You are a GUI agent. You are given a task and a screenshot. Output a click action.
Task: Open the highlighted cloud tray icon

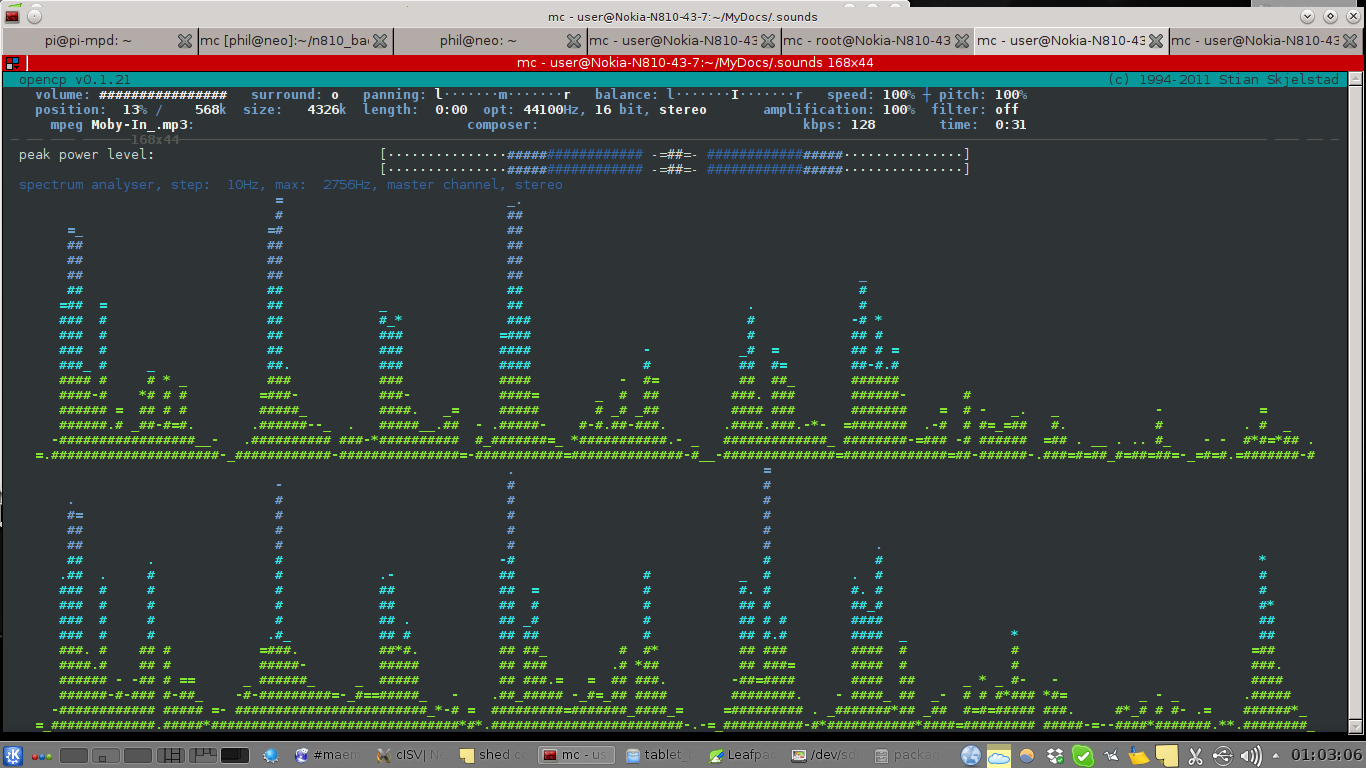click(999, 755)
